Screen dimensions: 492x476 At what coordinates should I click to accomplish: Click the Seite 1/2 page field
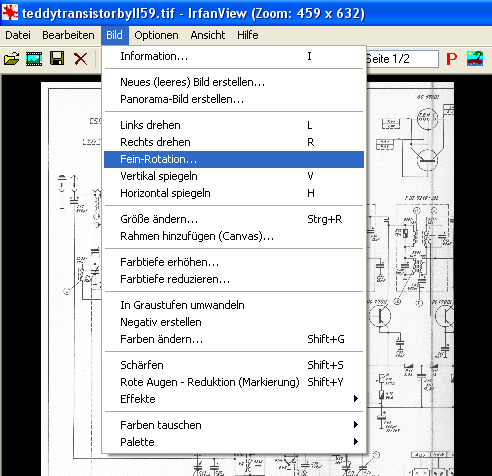[x=403, y=59]
